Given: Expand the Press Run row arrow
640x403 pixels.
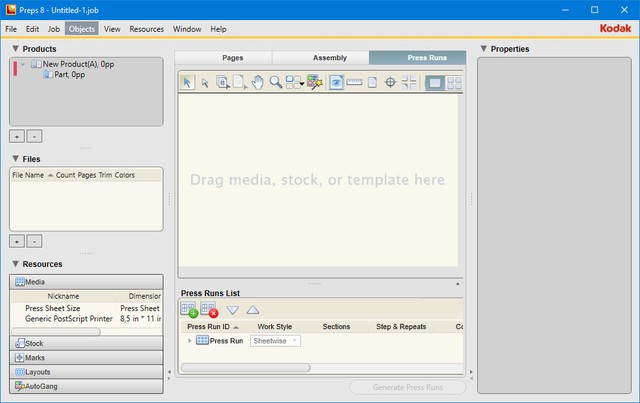Looking at the screenshot, I should click(189, 341).
